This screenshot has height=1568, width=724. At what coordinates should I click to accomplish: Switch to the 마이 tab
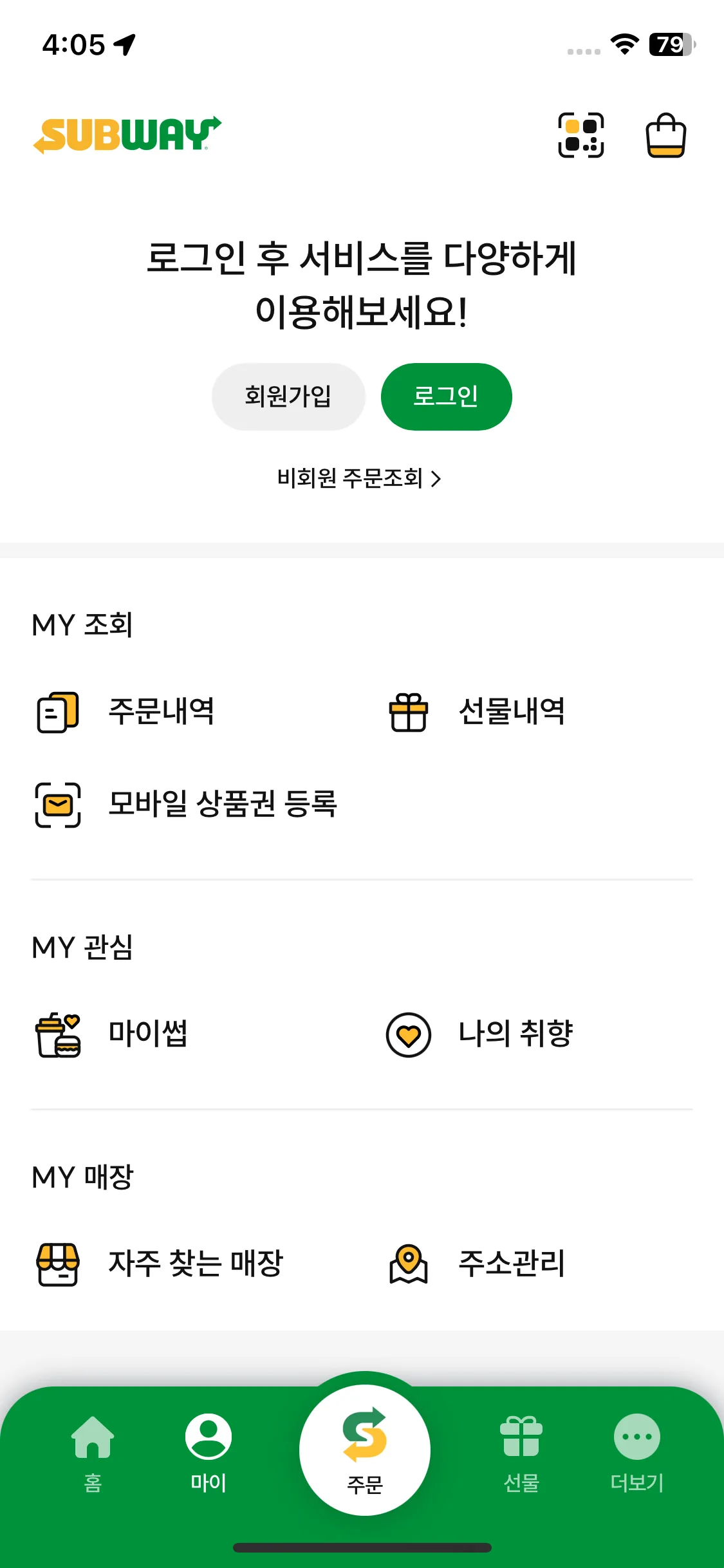tap(209, 1453)
